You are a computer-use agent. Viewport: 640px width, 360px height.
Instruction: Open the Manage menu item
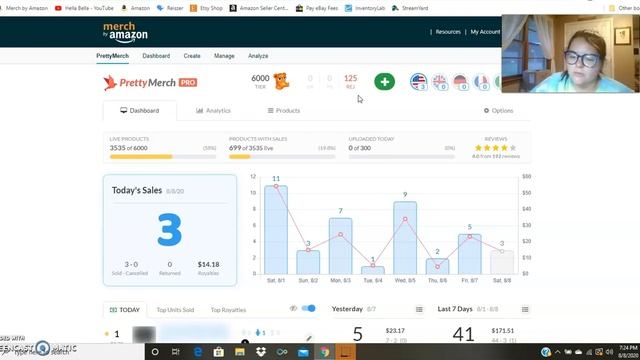click(224, 56)
